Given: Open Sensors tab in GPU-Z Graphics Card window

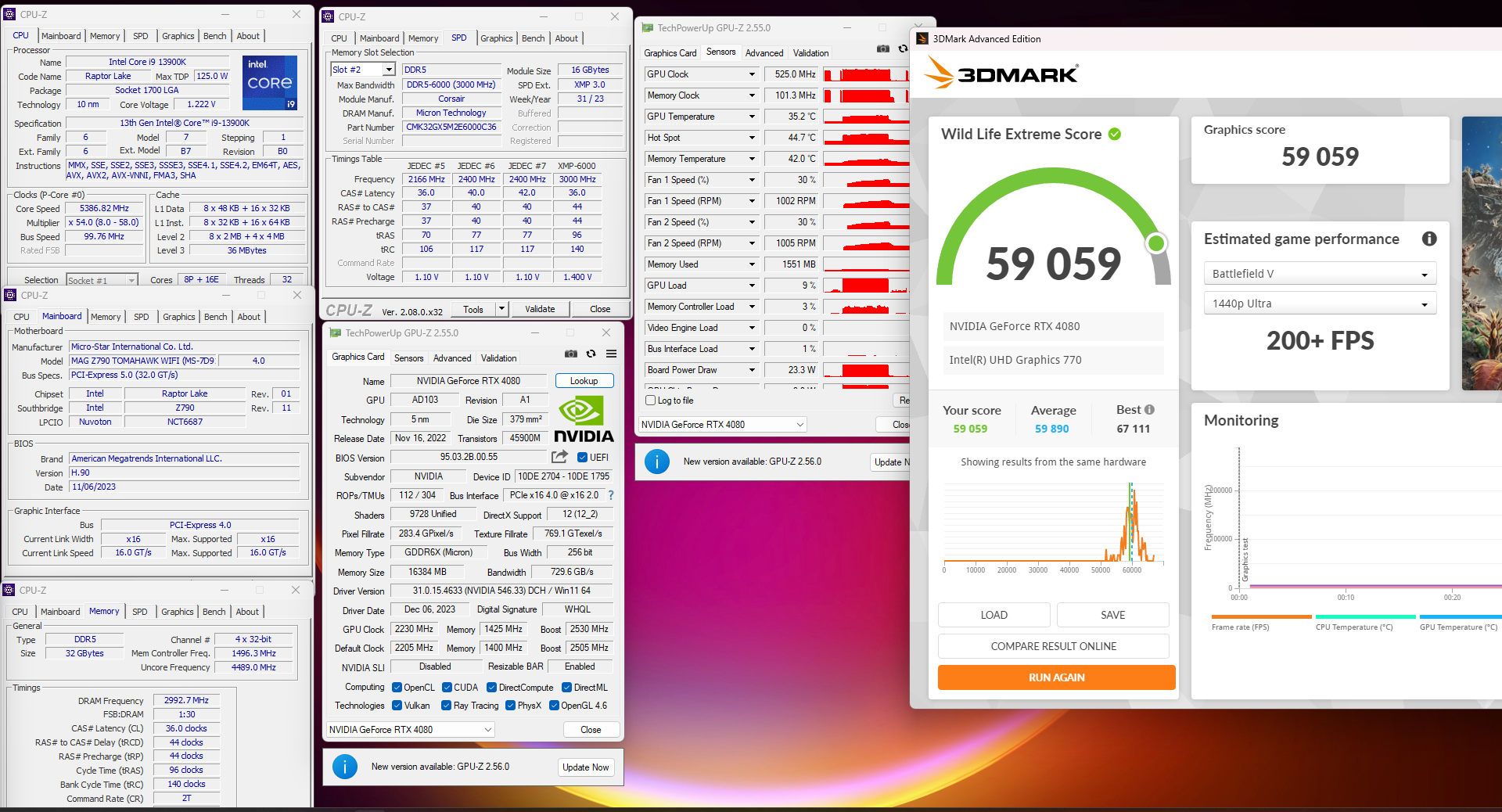Looking at the screenshot, I should click(x=408, y=358).
